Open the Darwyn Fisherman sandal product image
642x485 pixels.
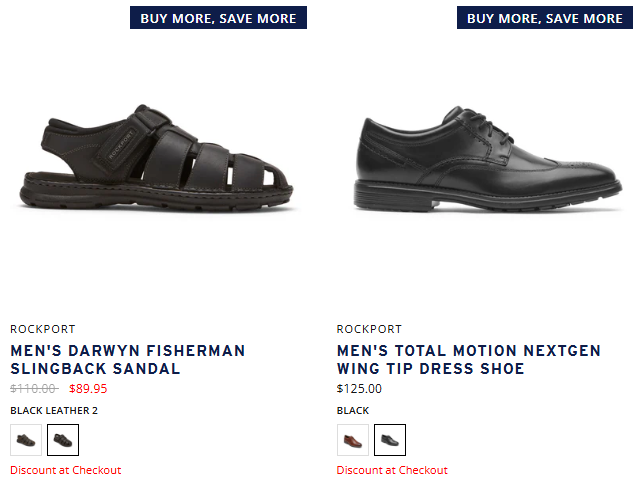click(160, 165)
